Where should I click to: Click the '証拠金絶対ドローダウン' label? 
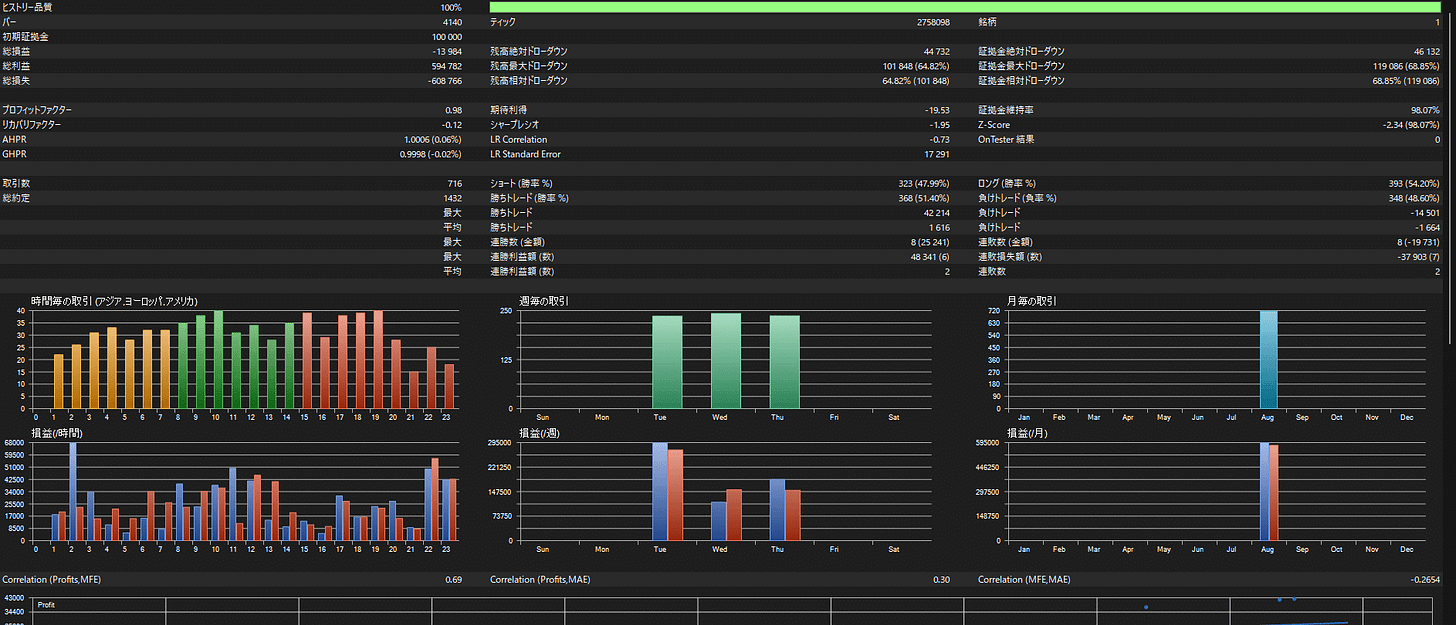pyautogui.click(x=1021, y=51)
